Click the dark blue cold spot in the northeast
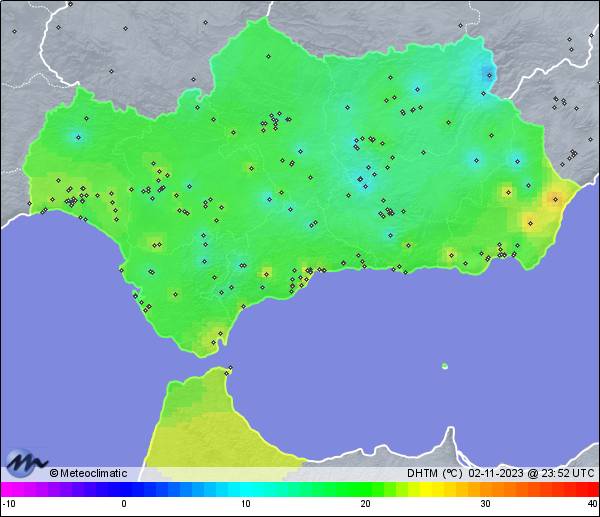 pyautogui.click(x=488, y=73)
